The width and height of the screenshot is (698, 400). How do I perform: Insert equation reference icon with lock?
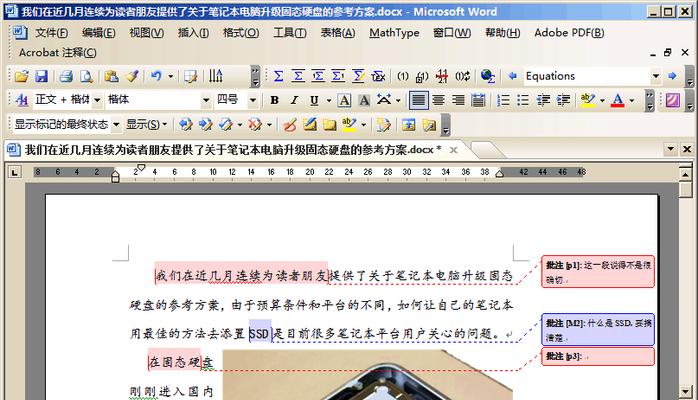422,76
